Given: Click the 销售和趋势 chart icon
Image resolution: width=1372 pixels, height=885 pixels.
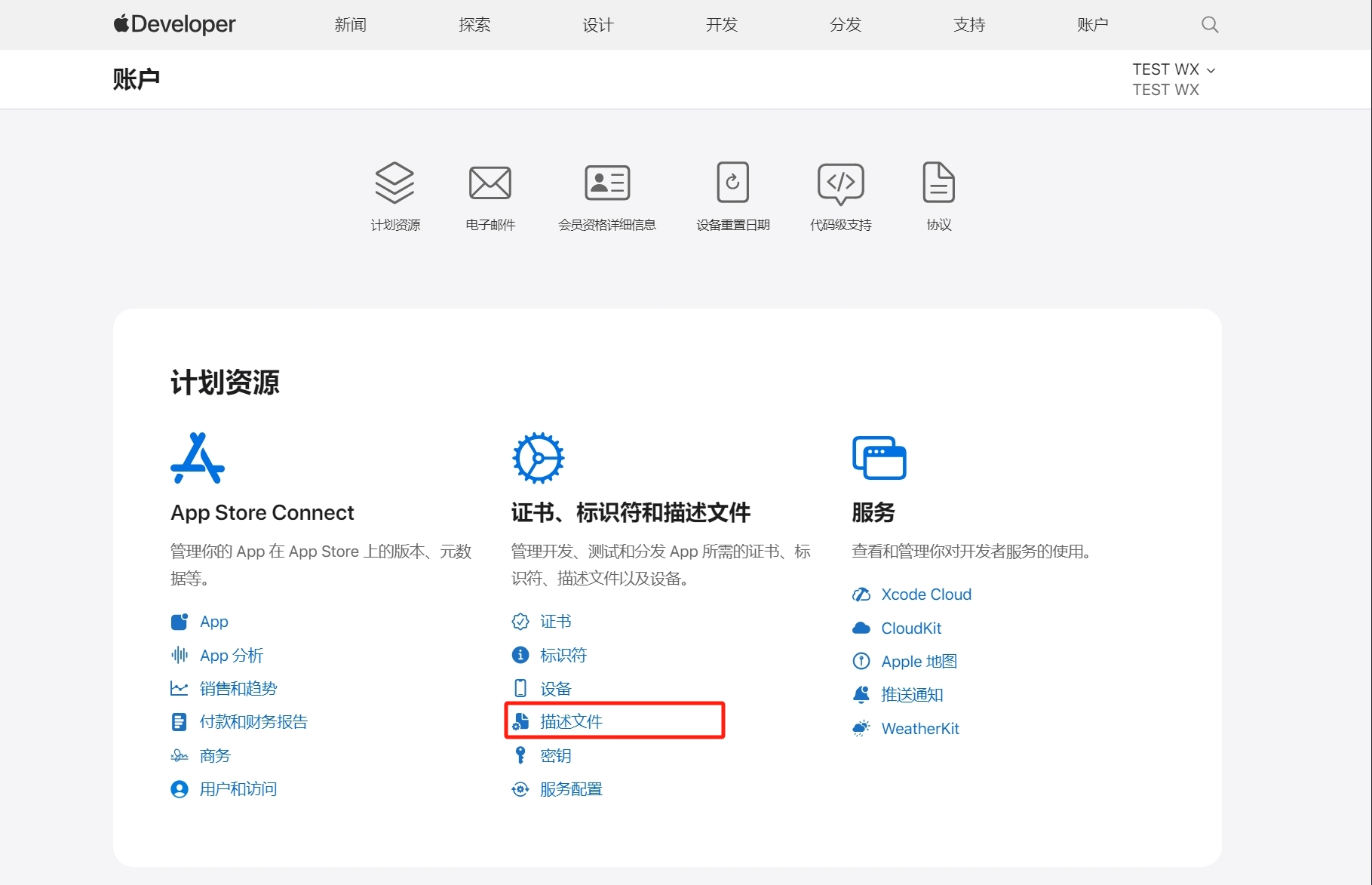Looking at the screenshot, I should click(180, 688).
